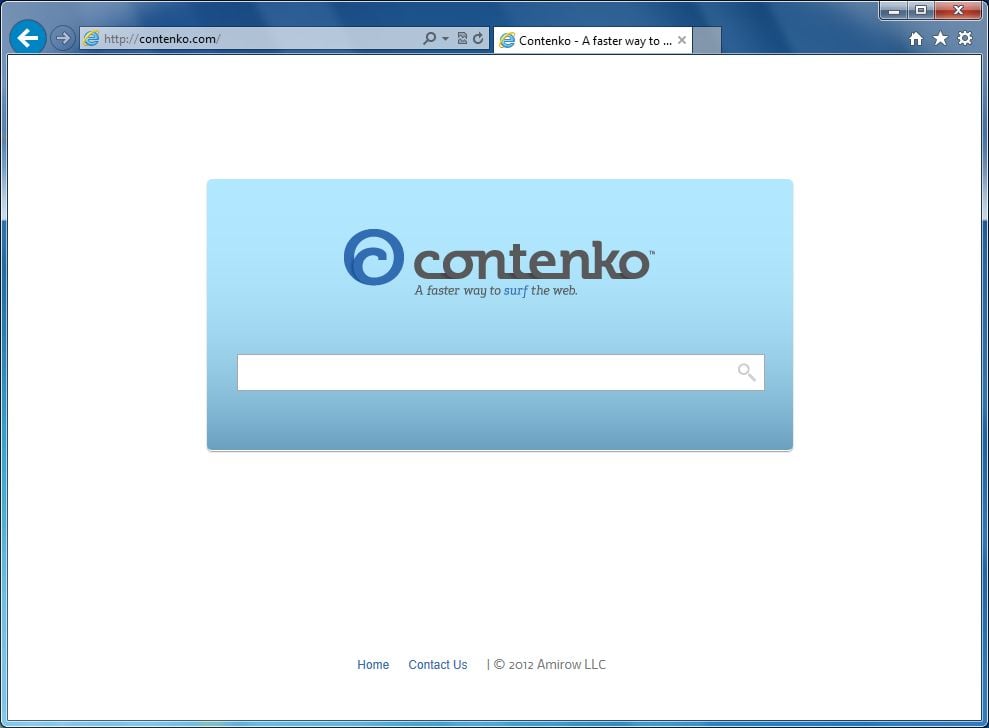Image resolution: width=989 pixels, height=728 pixels.
Task: Open the Contact Us footer link
Action: click(438, 664)
